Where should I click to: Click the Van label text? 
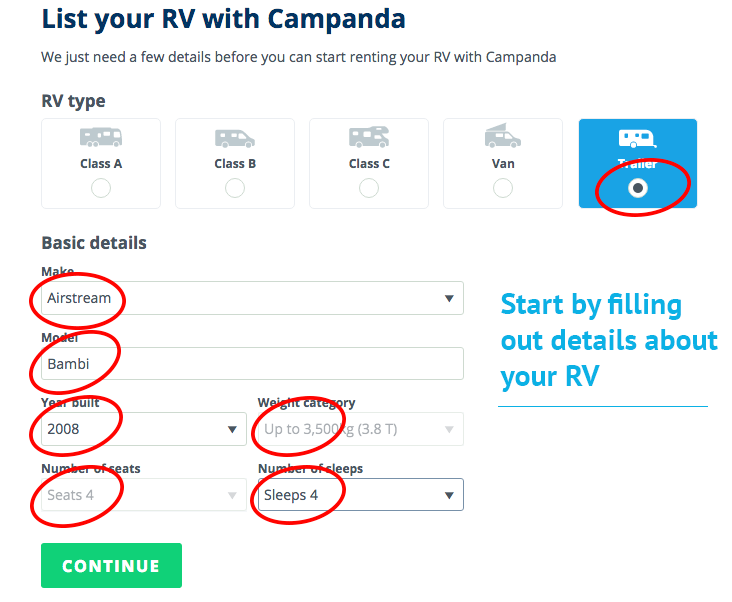click(503, 164)
